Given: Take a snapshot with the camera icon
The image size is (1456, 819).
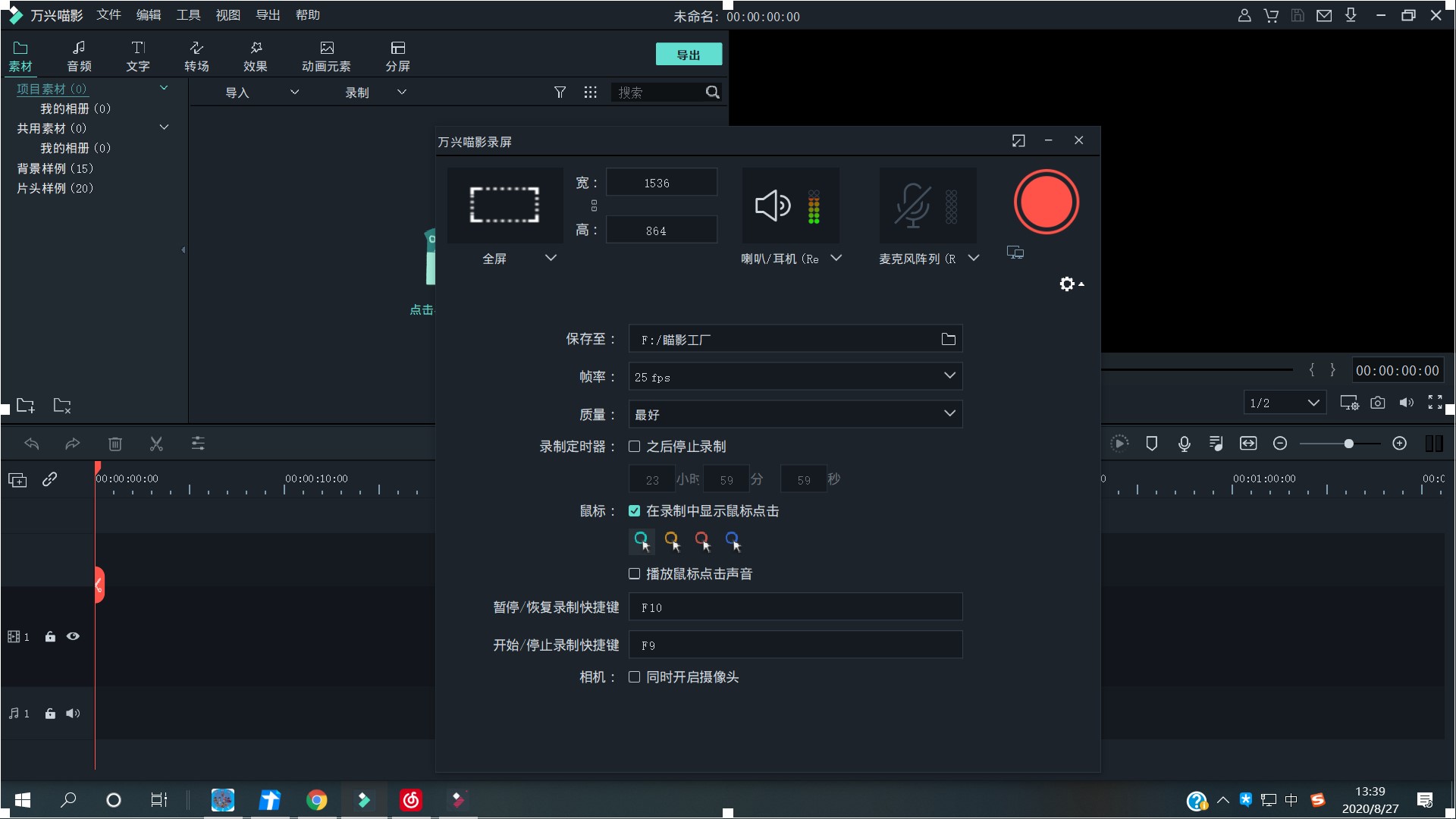Looking at the screenshot, I should pyautogui.click(x=1378, y=403).
